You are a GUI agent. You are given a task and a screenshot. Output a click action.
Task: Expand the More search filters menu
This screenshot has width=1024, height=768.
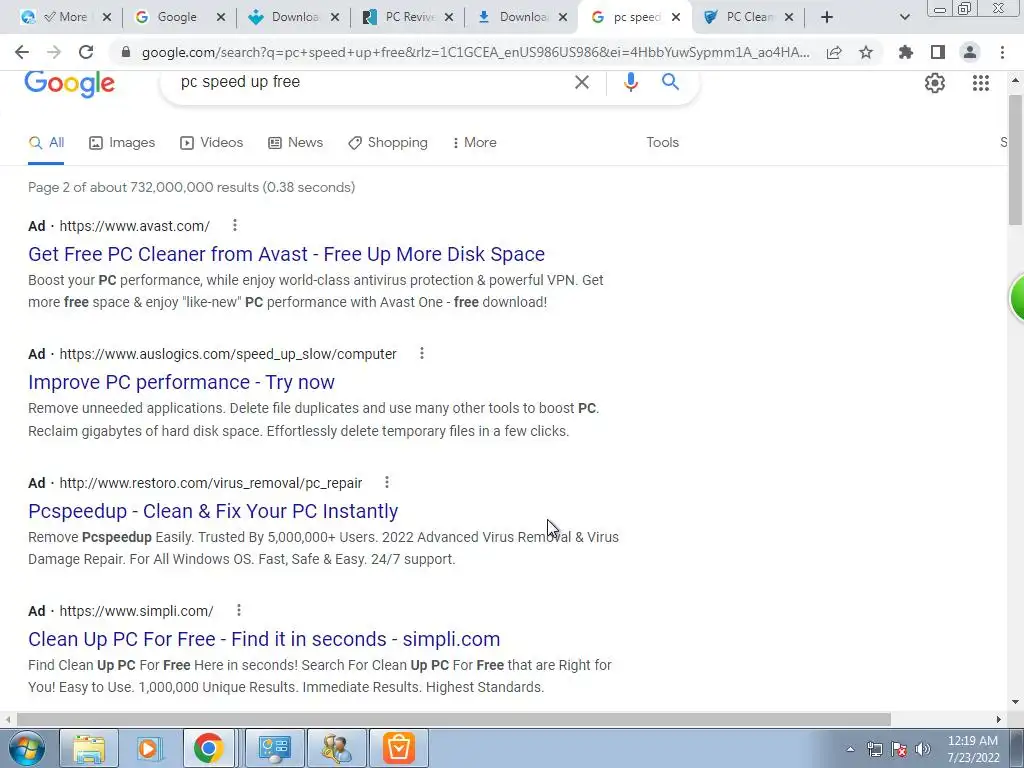[474, 142]
